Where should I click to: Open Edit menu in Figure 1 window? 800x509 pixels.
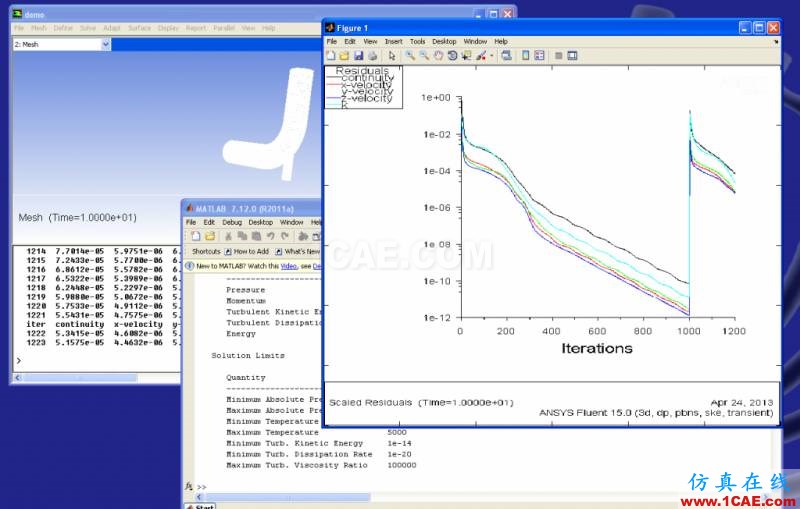(349, 41)
